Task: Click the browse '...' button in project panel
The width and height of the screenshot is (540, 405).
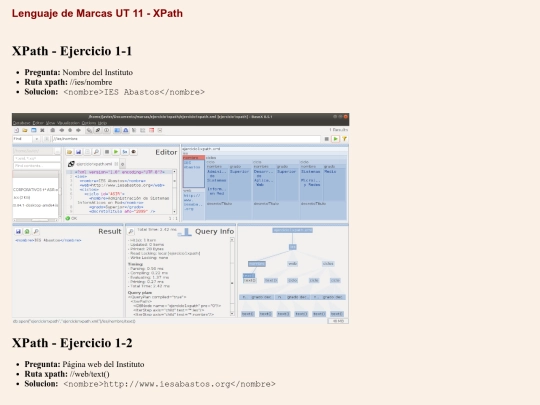Action: 58,151
